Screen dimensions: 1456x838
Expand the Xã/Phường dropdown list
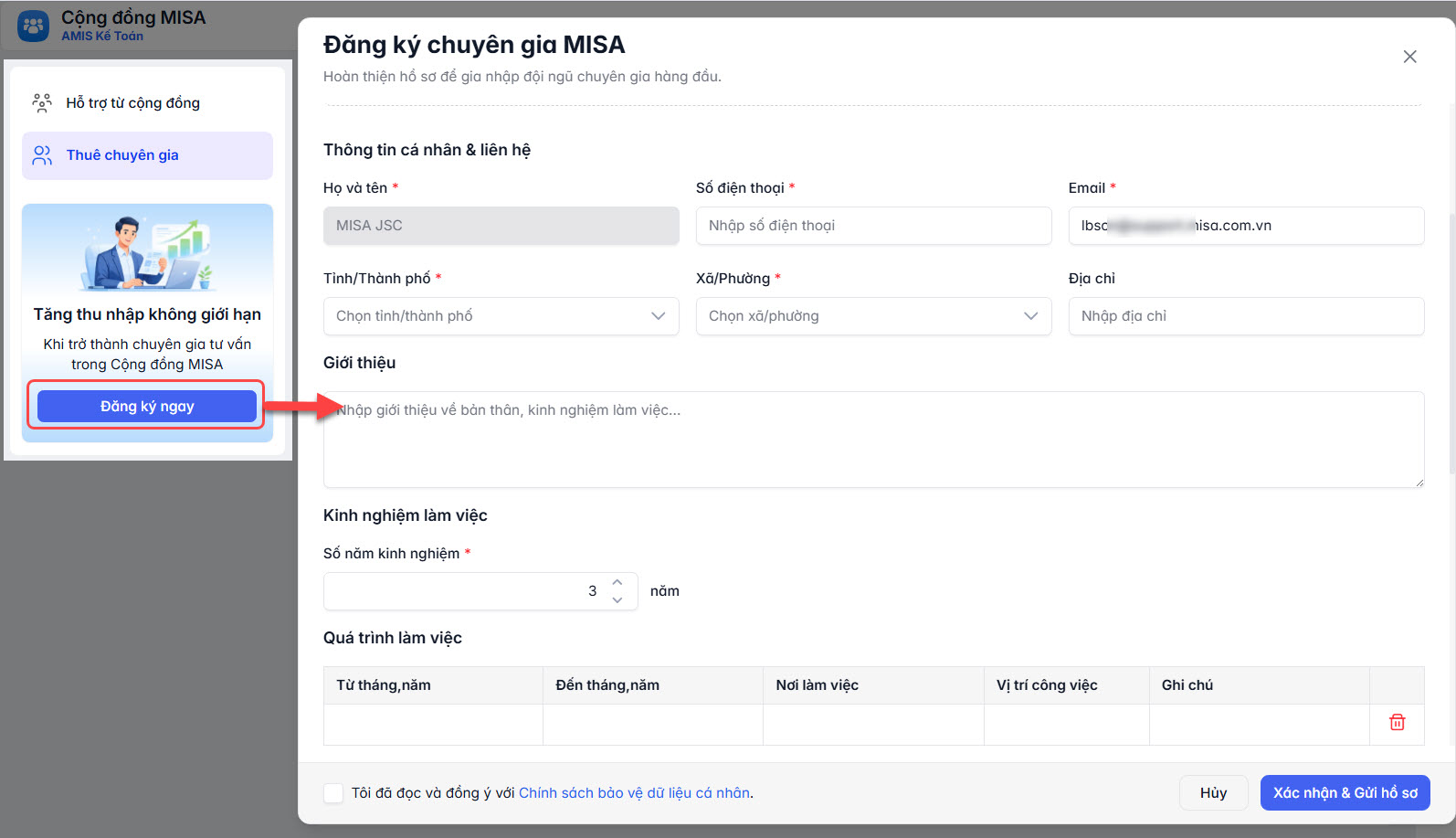coord(873,316)
